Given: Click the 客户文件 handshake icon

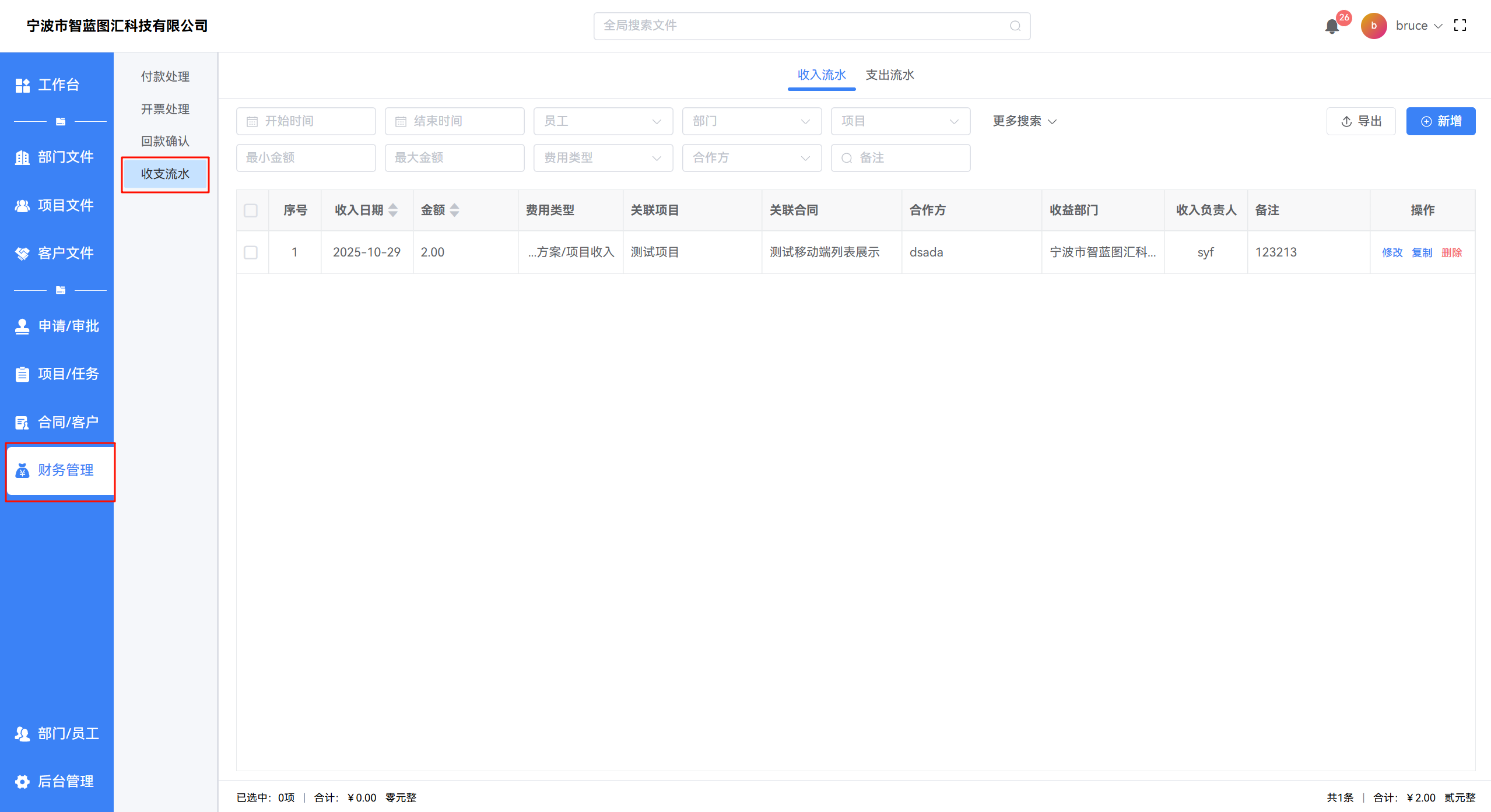Looking at the screenshot, I should (23, 254).
